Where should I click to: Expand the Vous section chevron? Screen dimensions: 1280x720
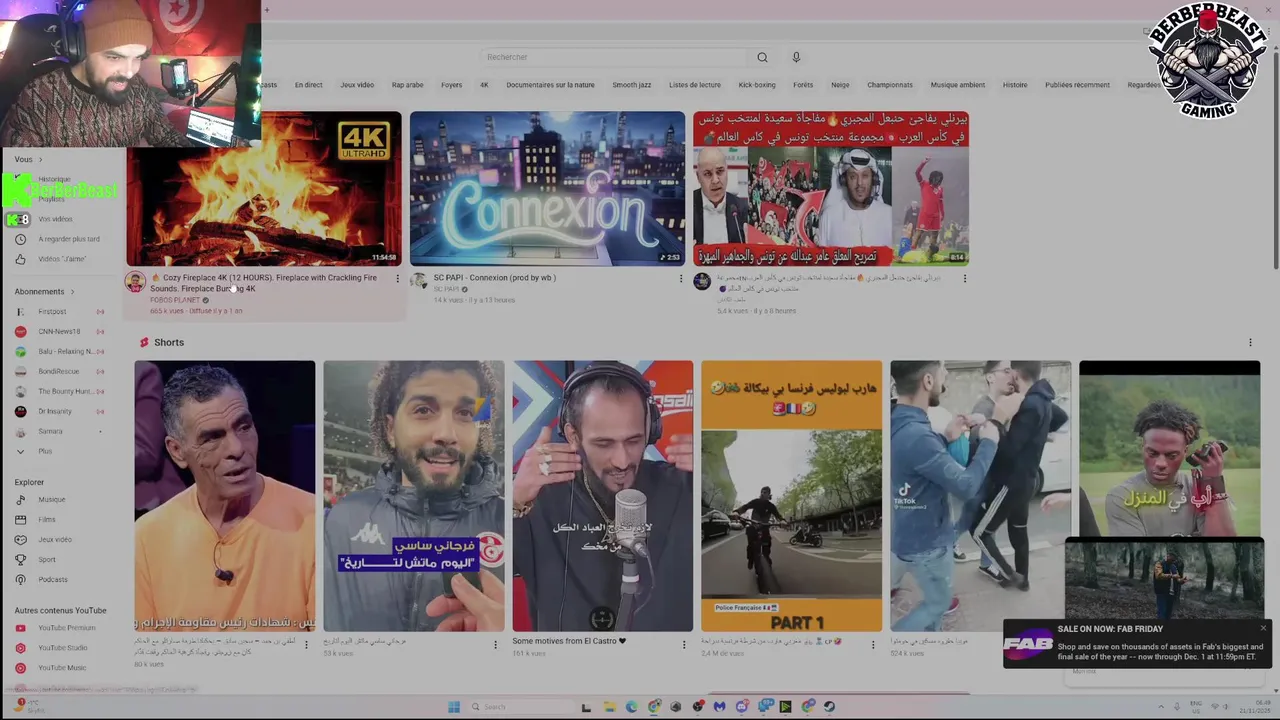(40, 160)
